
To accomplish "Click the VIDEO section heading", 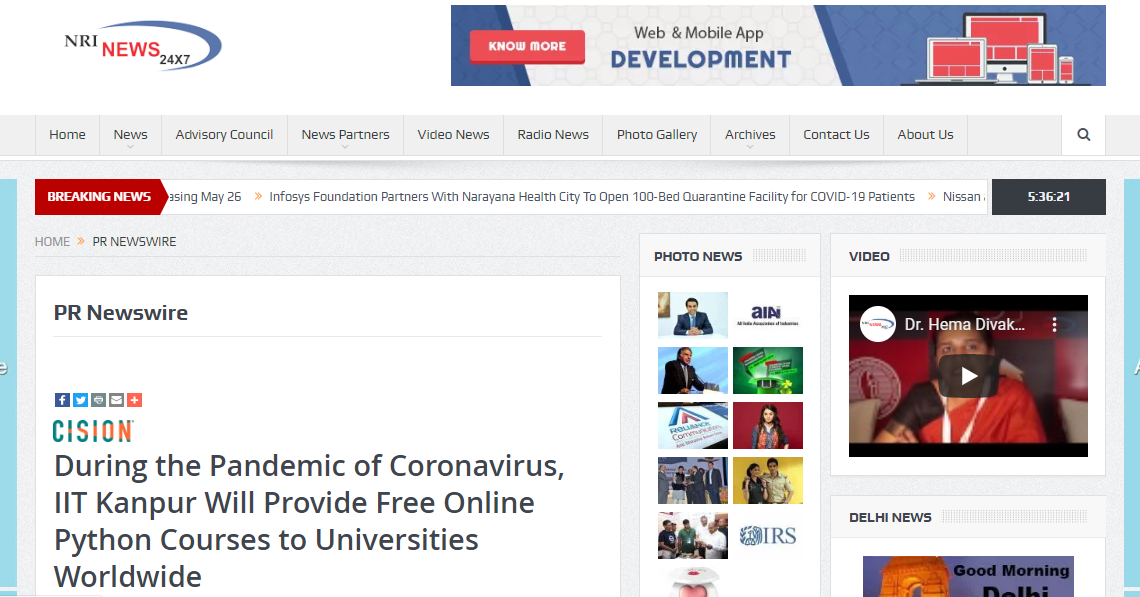I will click(x=869, y=256).
